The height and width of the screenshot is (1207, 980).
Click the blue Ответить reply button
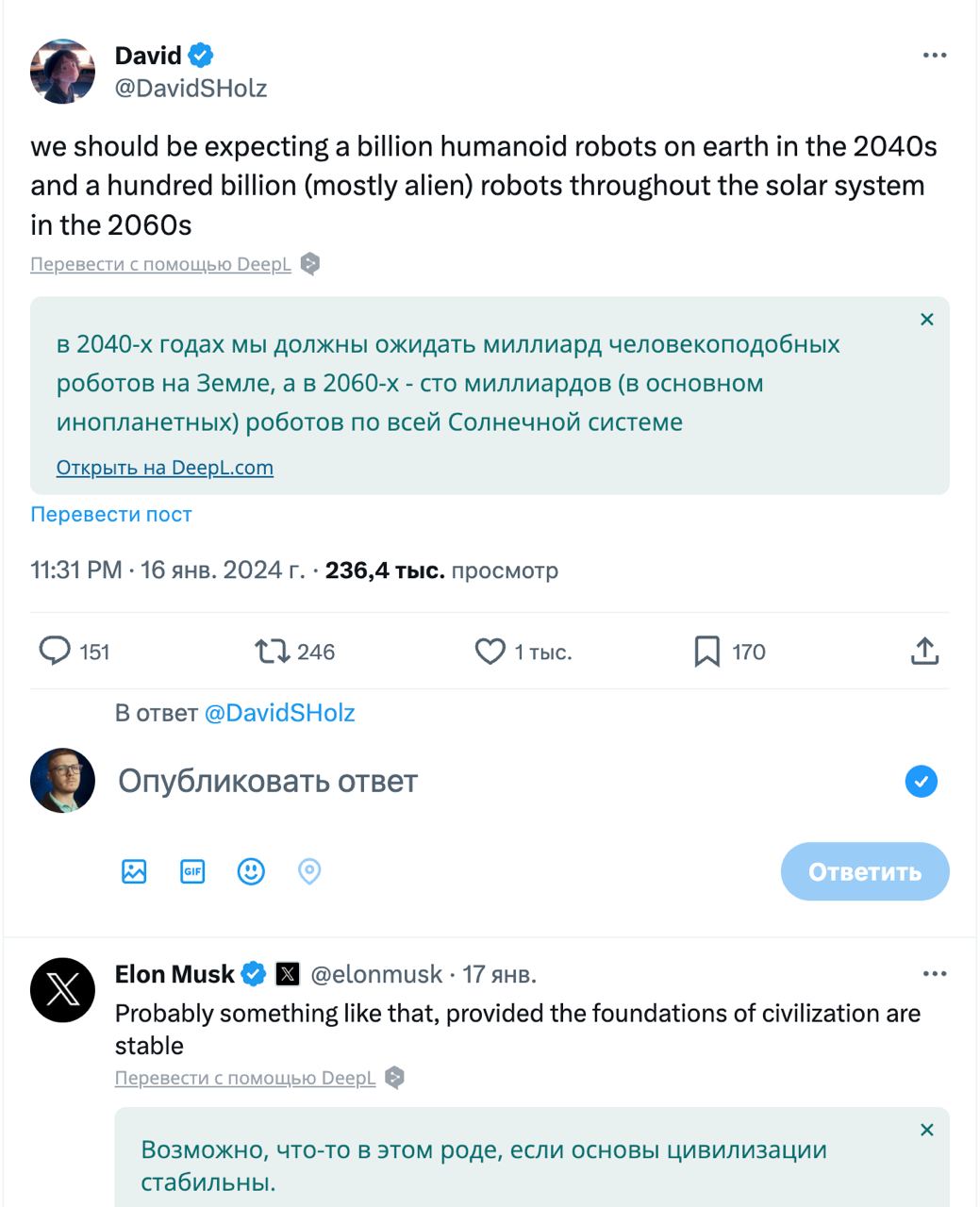[x=864, y=871]
